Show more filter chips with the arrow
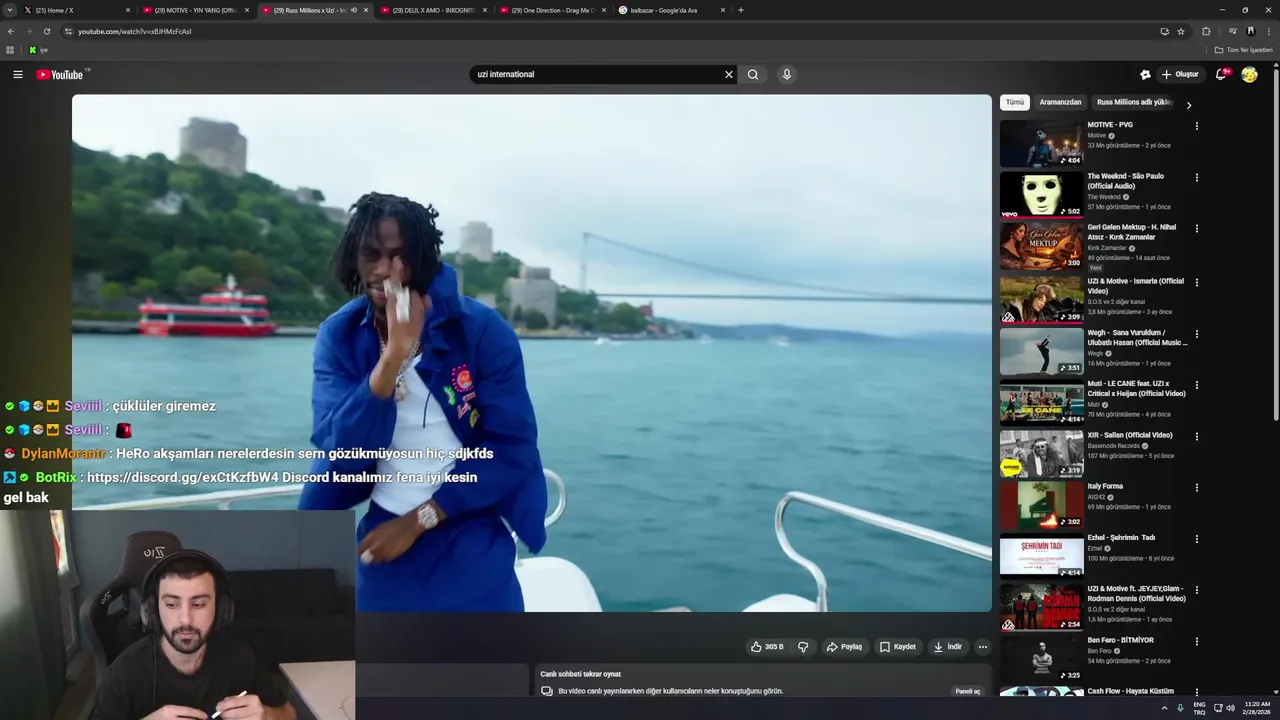The width and height of the screenshot is (1280, 720). coord(1189,104)
